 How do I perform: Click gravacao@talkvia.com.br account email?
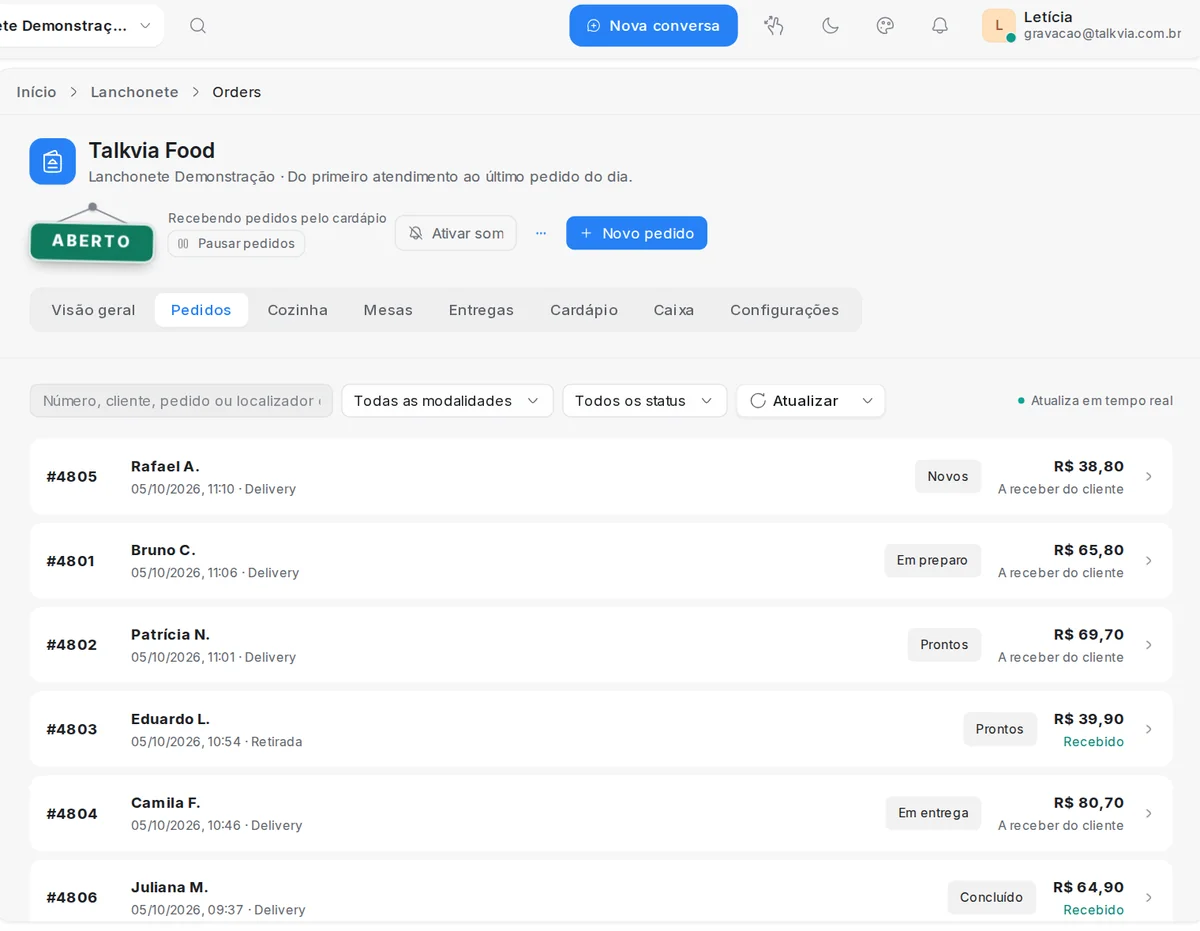coord(1103,34)
